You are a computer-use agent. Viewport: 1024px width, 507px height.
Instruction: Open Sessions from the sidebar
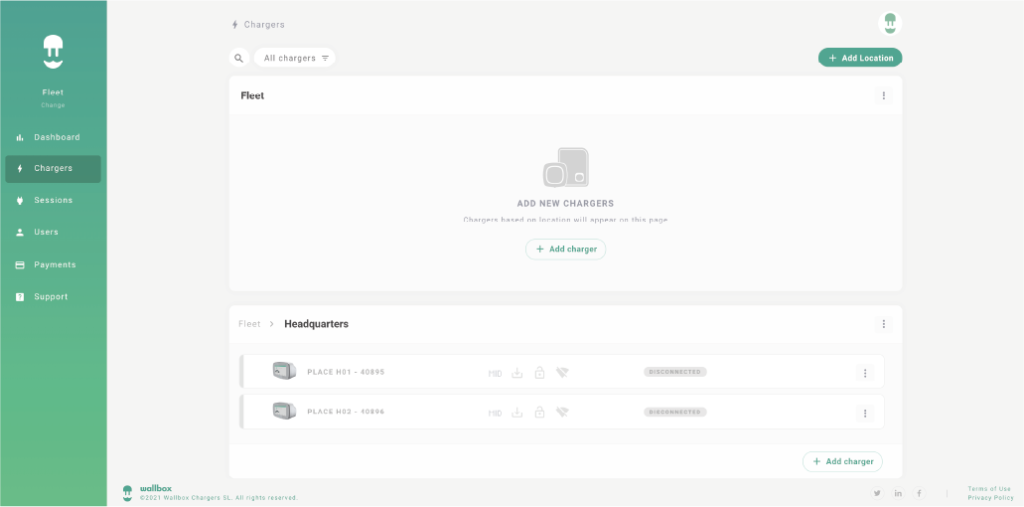(x=53, y=200)
